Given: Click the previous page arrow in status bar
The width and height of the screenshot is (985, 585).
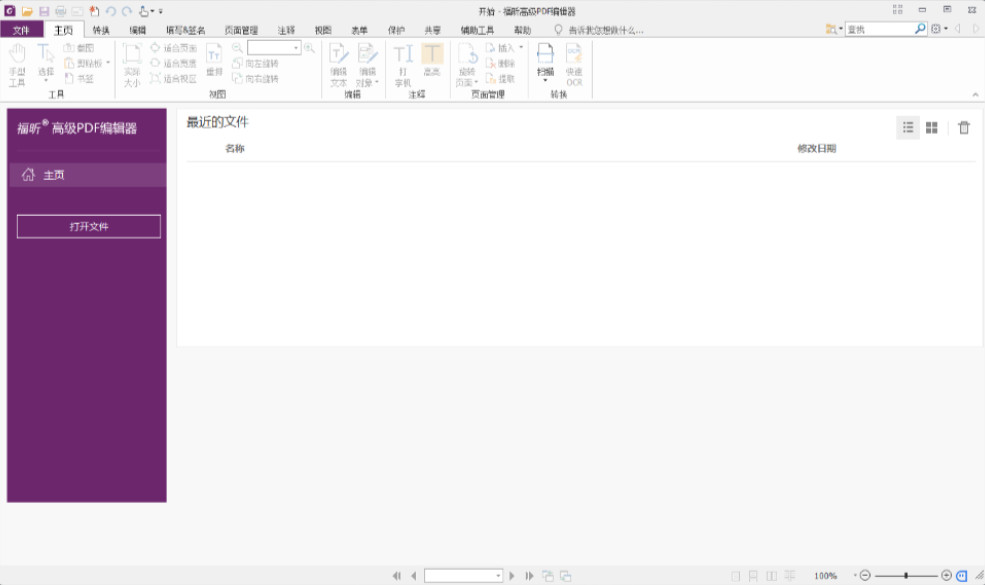Looking at the screenshot, I should click(413, 576).
